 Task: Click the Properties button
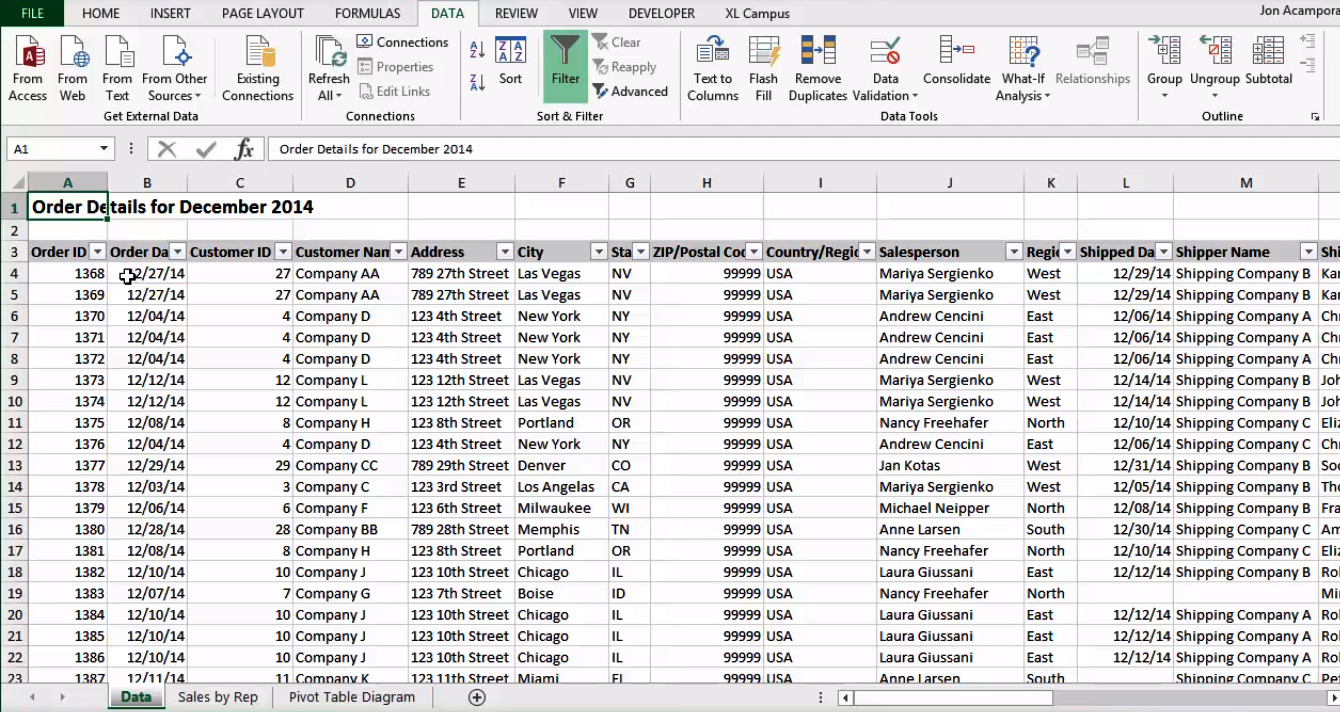click(x=395, y=67)
